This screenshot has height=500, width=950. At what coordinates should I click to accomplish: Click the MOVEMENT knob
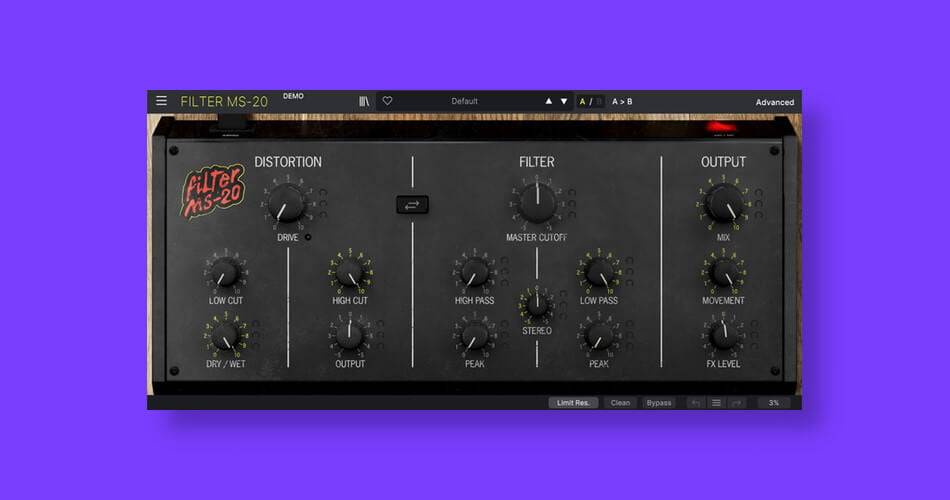coord(723,273)
